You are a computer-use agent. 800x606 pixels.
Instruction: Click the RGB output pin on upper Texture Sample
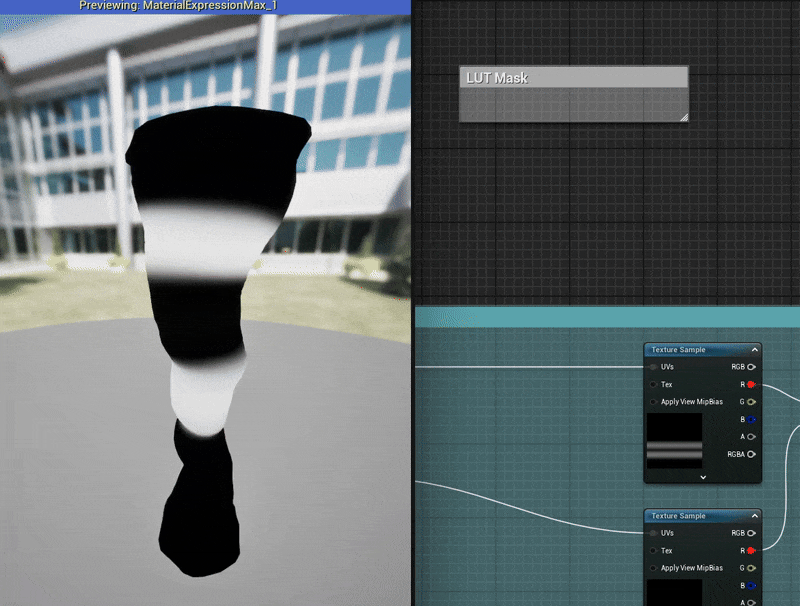click(x=751, y=367)
